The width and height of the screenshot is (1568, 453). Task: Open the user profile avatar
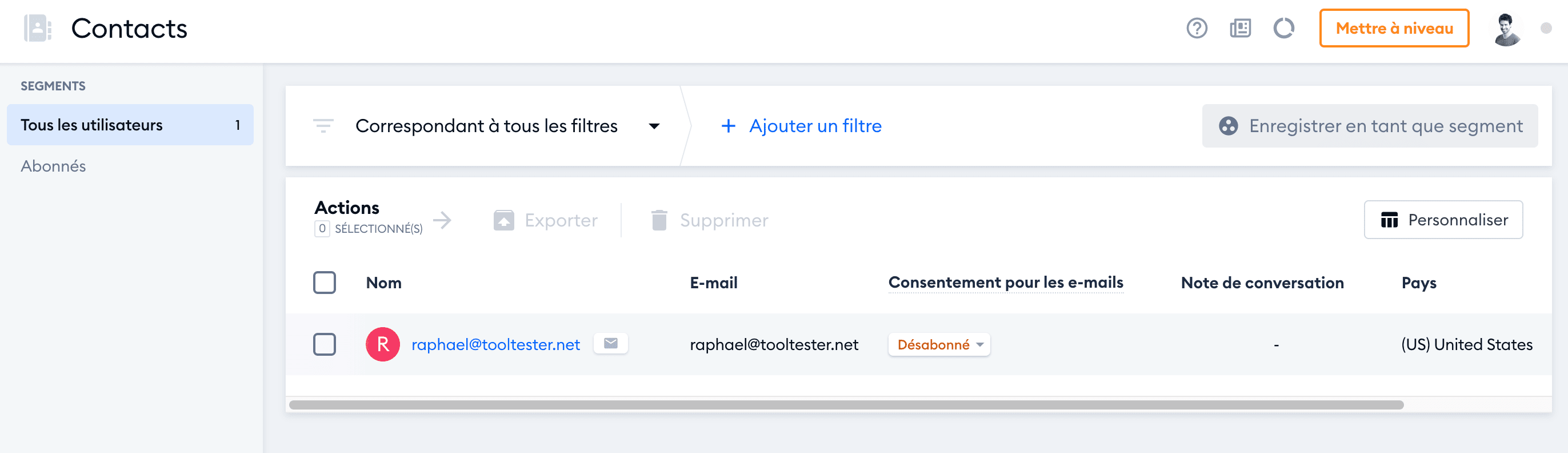click(x=1506, y=29)
